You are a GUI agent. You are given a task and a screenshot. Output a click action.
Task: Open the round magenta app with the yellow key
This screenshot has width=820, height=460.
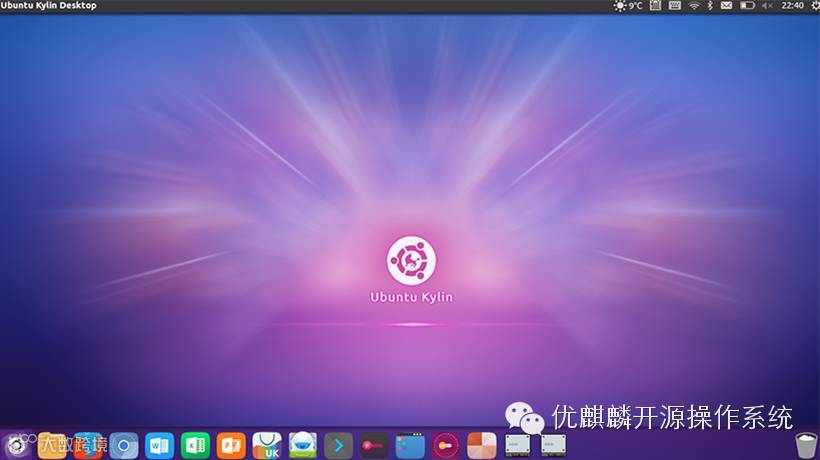click(x=446, y=446)
